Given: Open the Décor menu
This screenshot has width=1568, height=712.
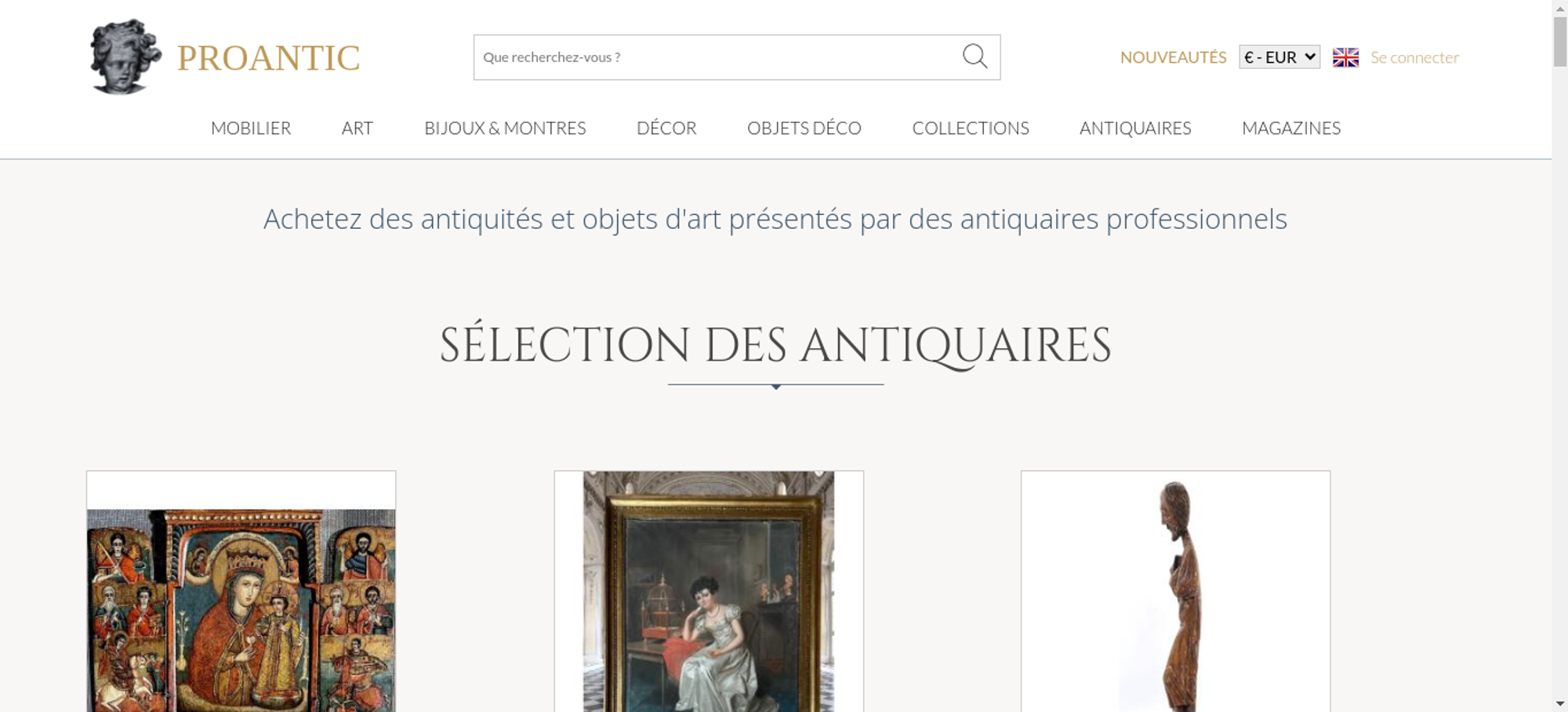Looking at the screenshot, I should 666,128.
